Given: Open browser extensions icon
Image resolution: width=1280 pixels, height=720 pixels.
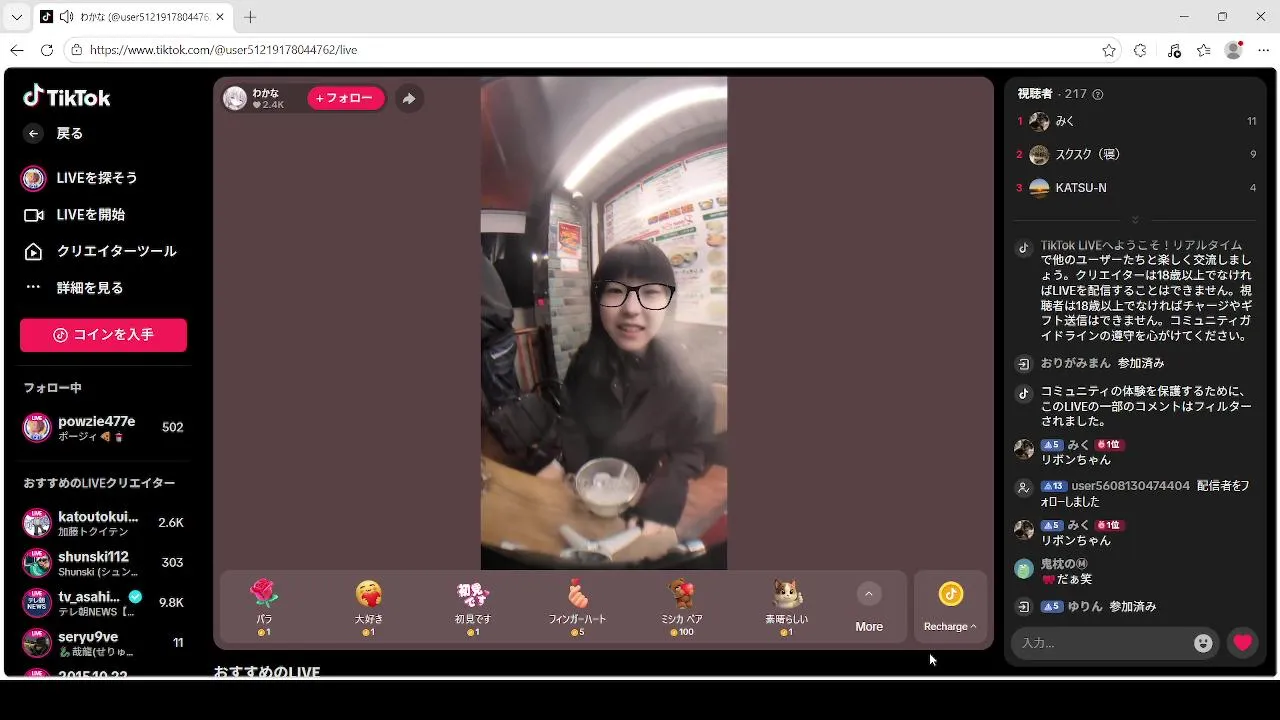Looking at the screenshot, I should pyautogui.click(x=1140, y=50).
